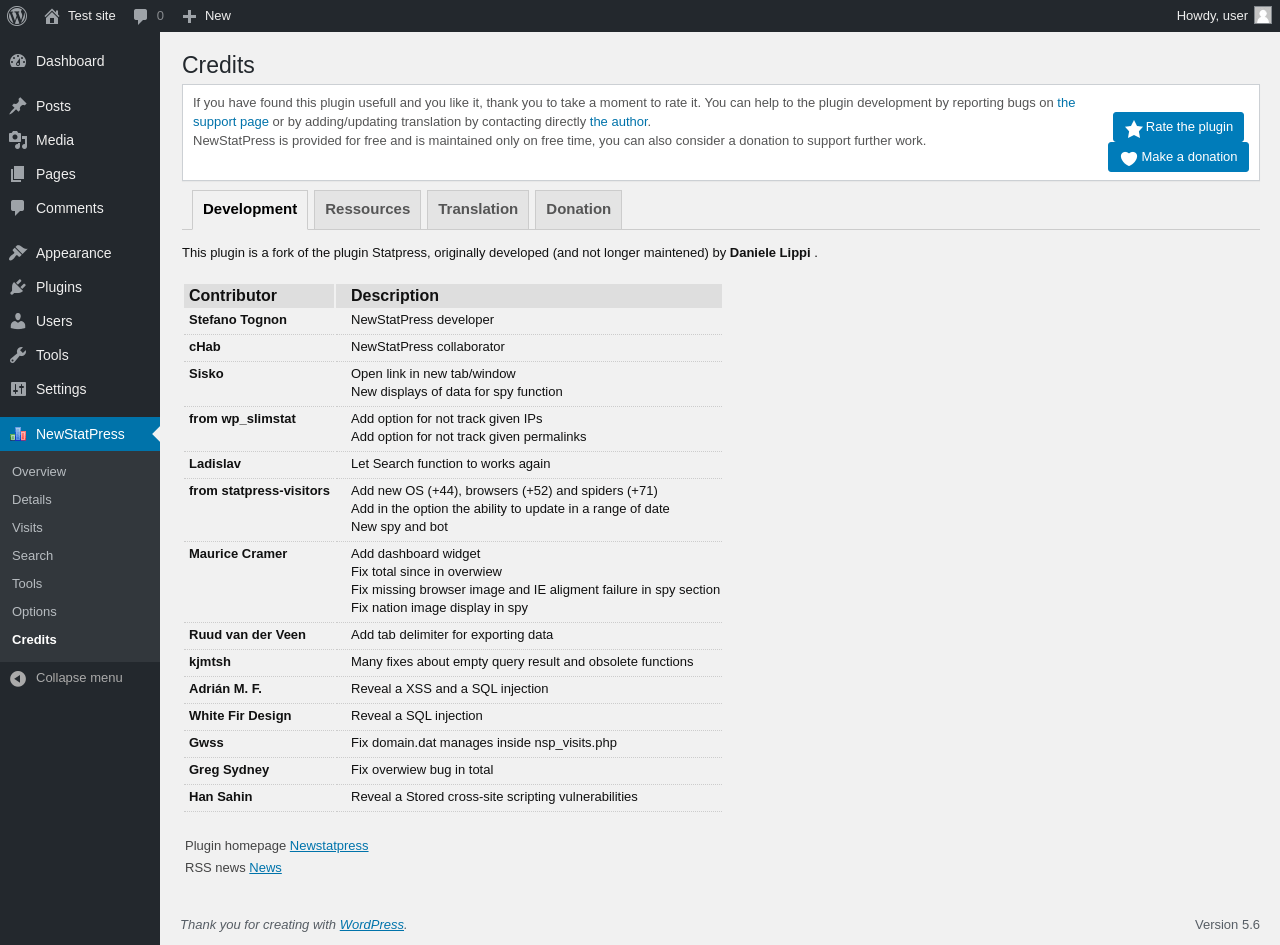Click the Appearance paintbrush icon
The width and height of the screenshot is (1280, 945).
point(18,253)
